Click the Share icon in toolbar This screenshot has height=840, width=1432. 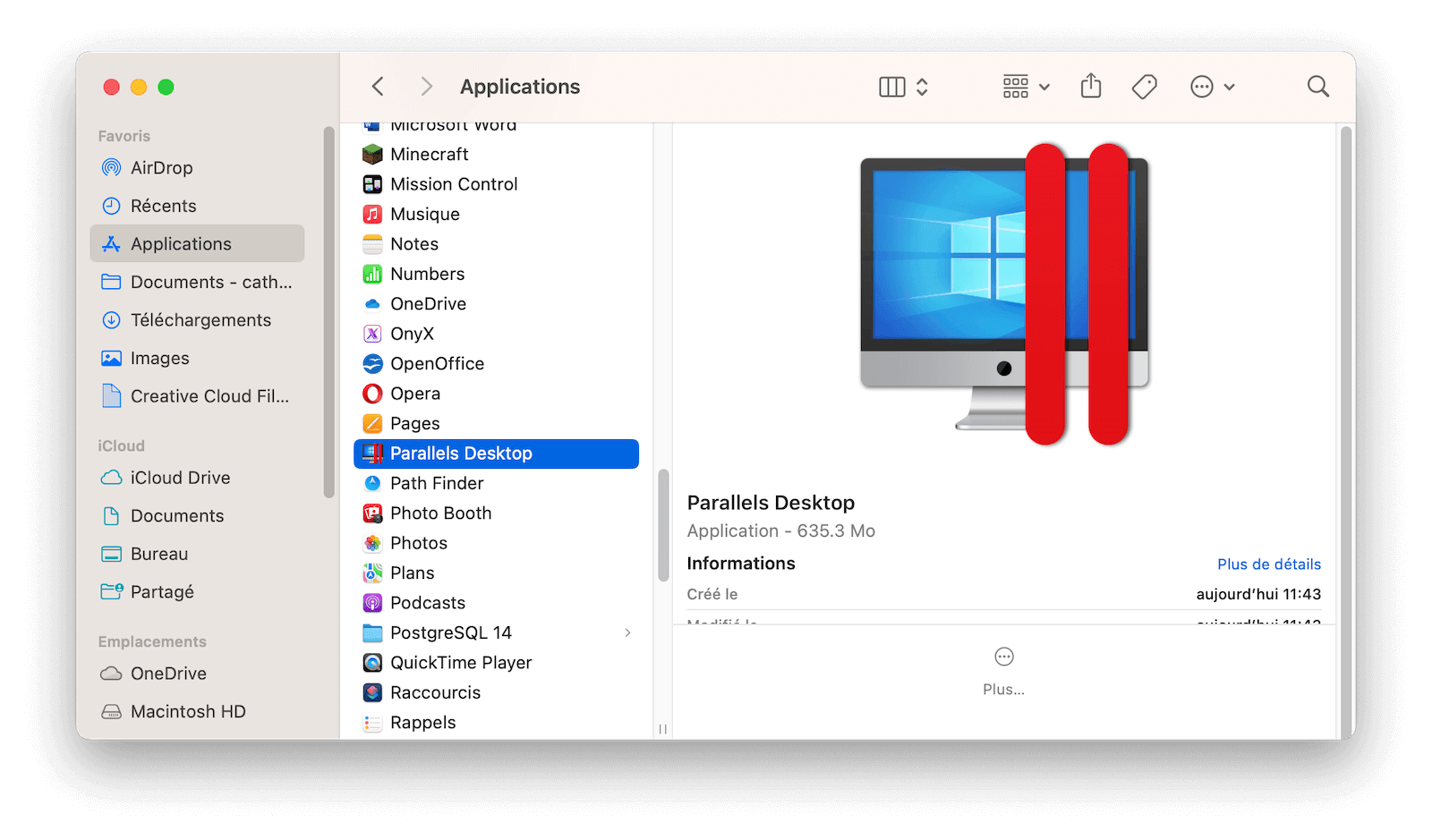point(1091,86)
